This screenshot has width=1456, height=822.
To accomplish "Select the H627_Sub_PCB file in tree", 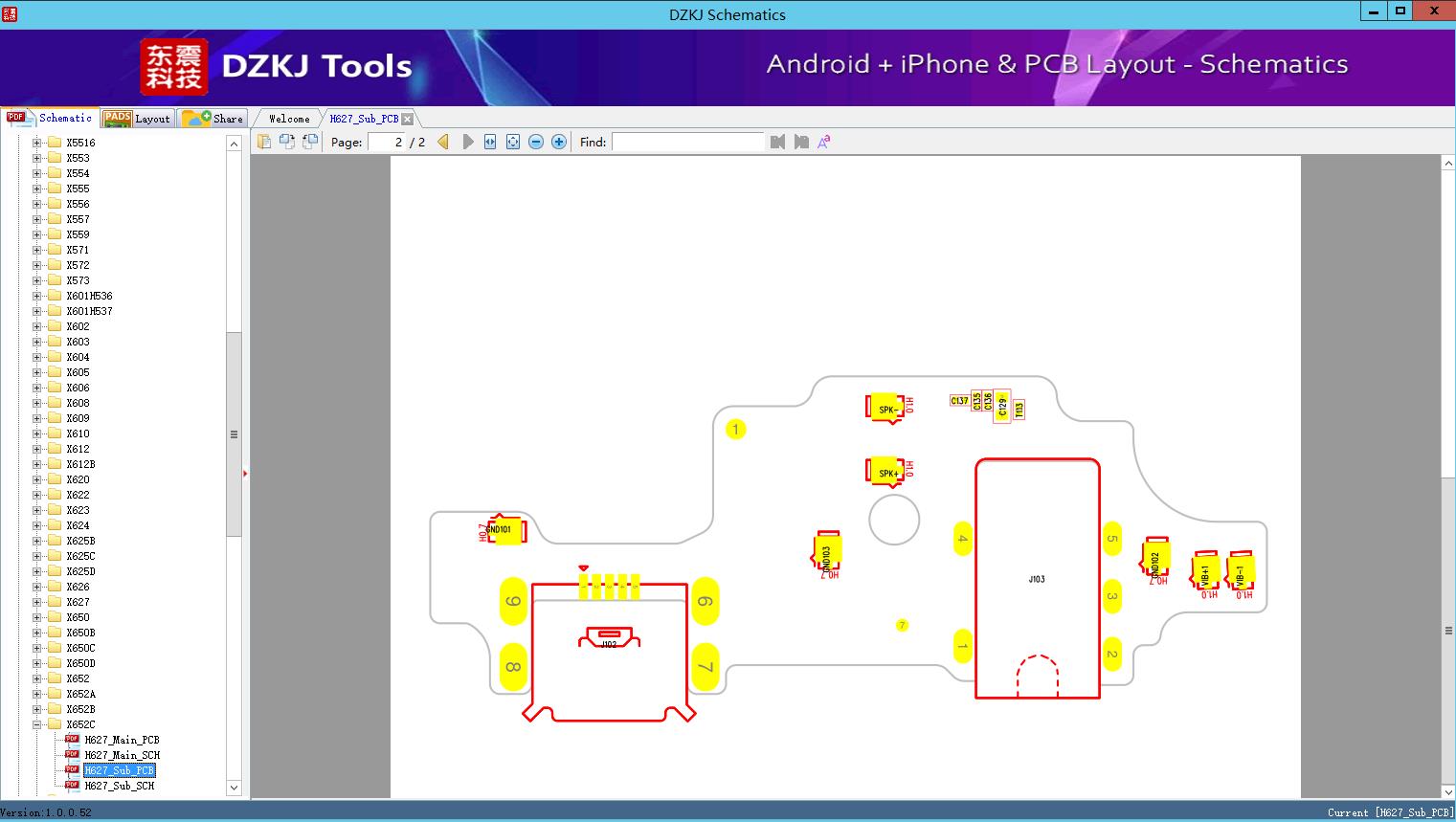I will pos(119,770).
